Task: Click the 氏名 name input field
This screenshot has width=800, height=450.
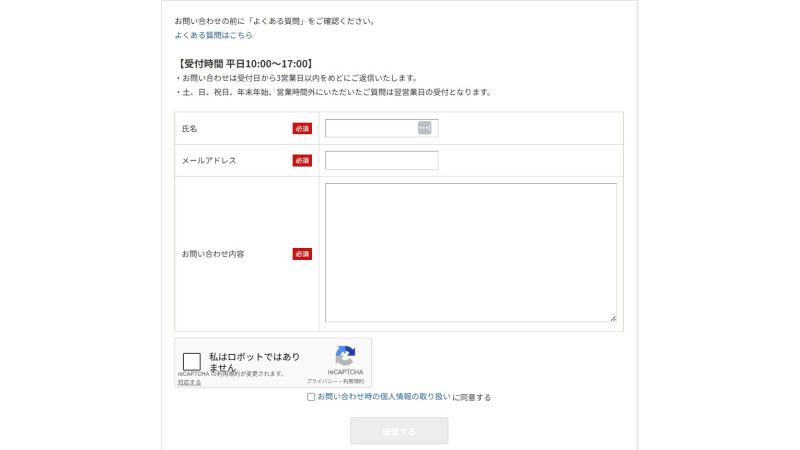Action: (382, 128)
